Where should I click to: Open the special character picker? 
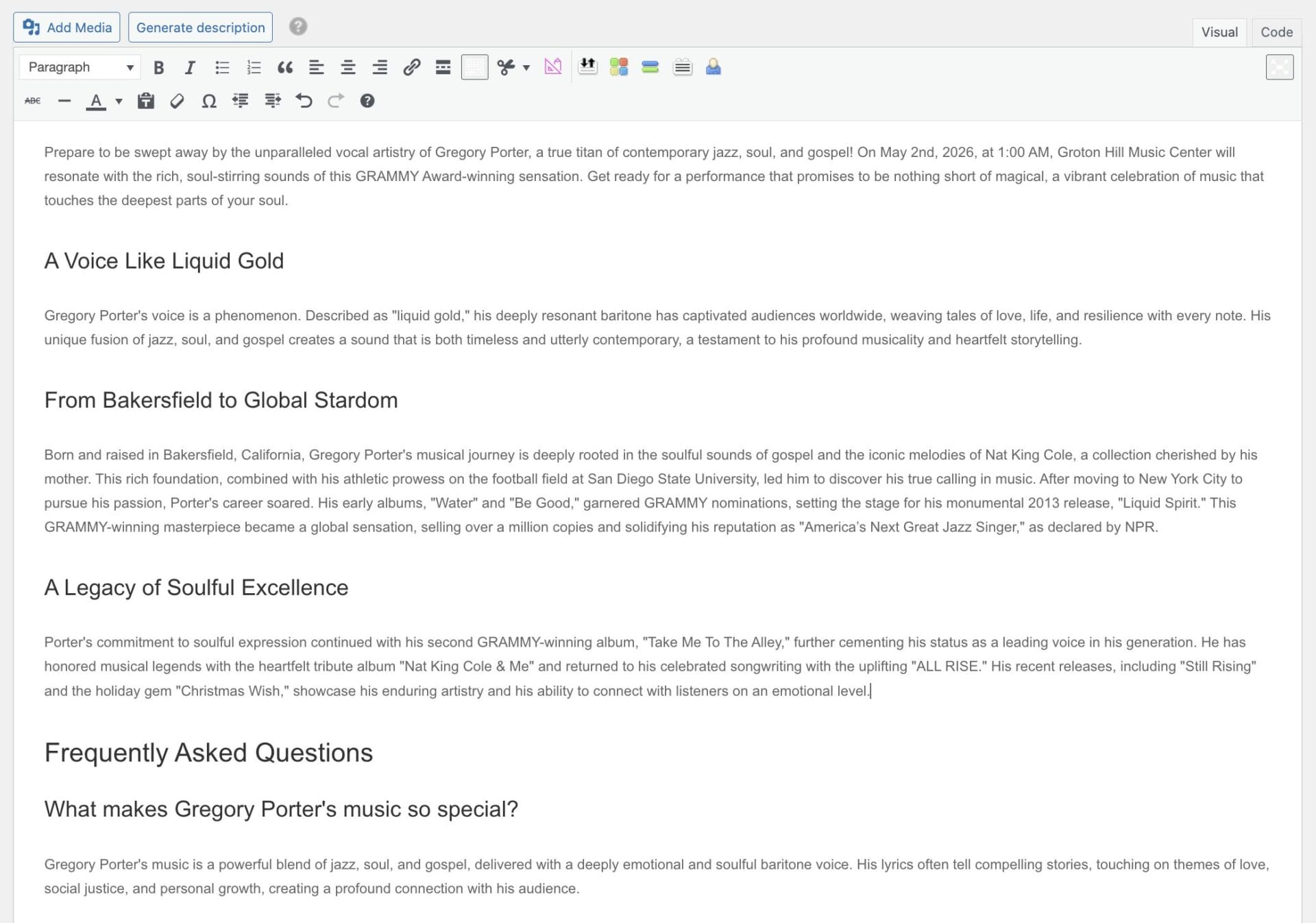click(208, 101)
